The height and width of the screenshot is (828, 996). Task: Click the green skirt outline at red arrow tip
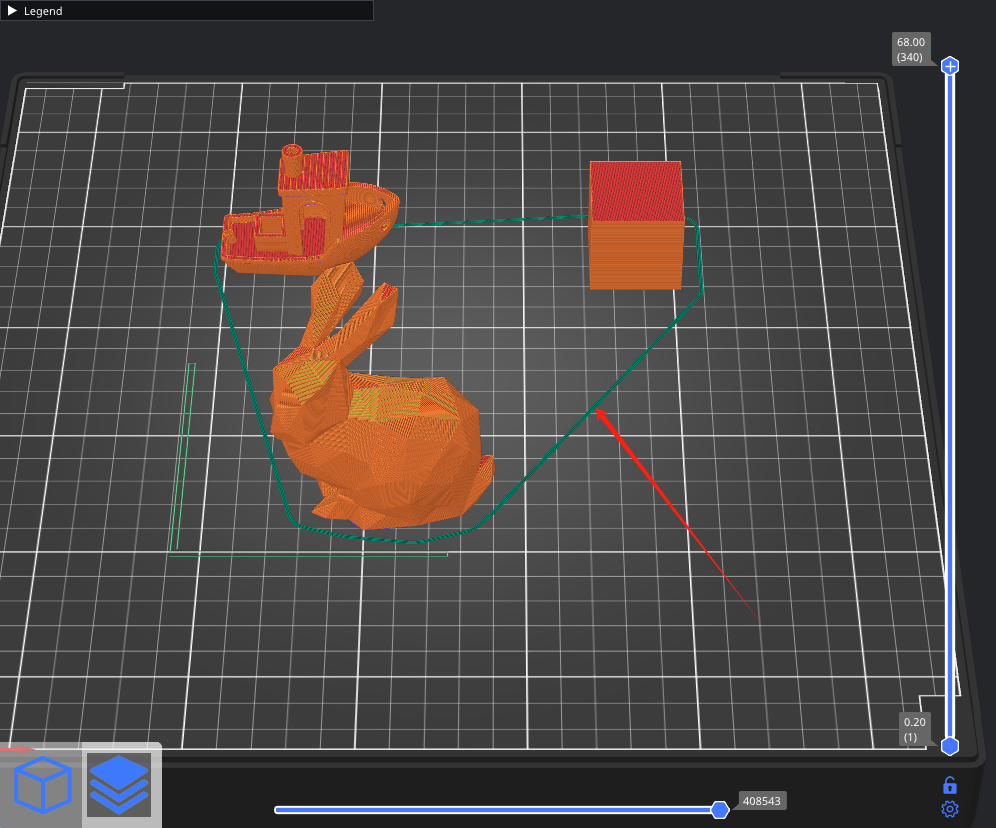(595, 407)
